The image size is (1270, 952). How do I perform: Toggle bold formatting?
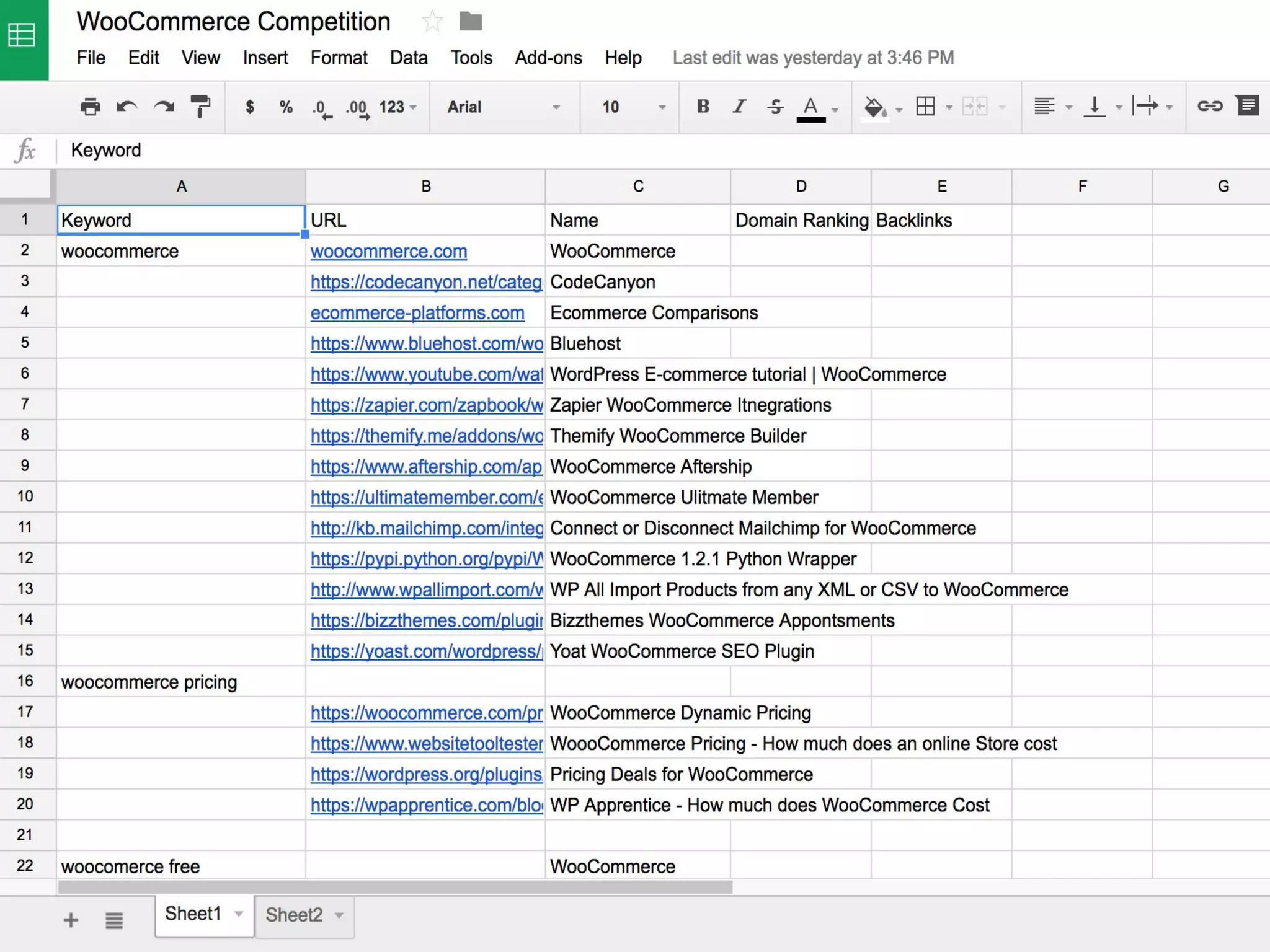tap(703, 107)
